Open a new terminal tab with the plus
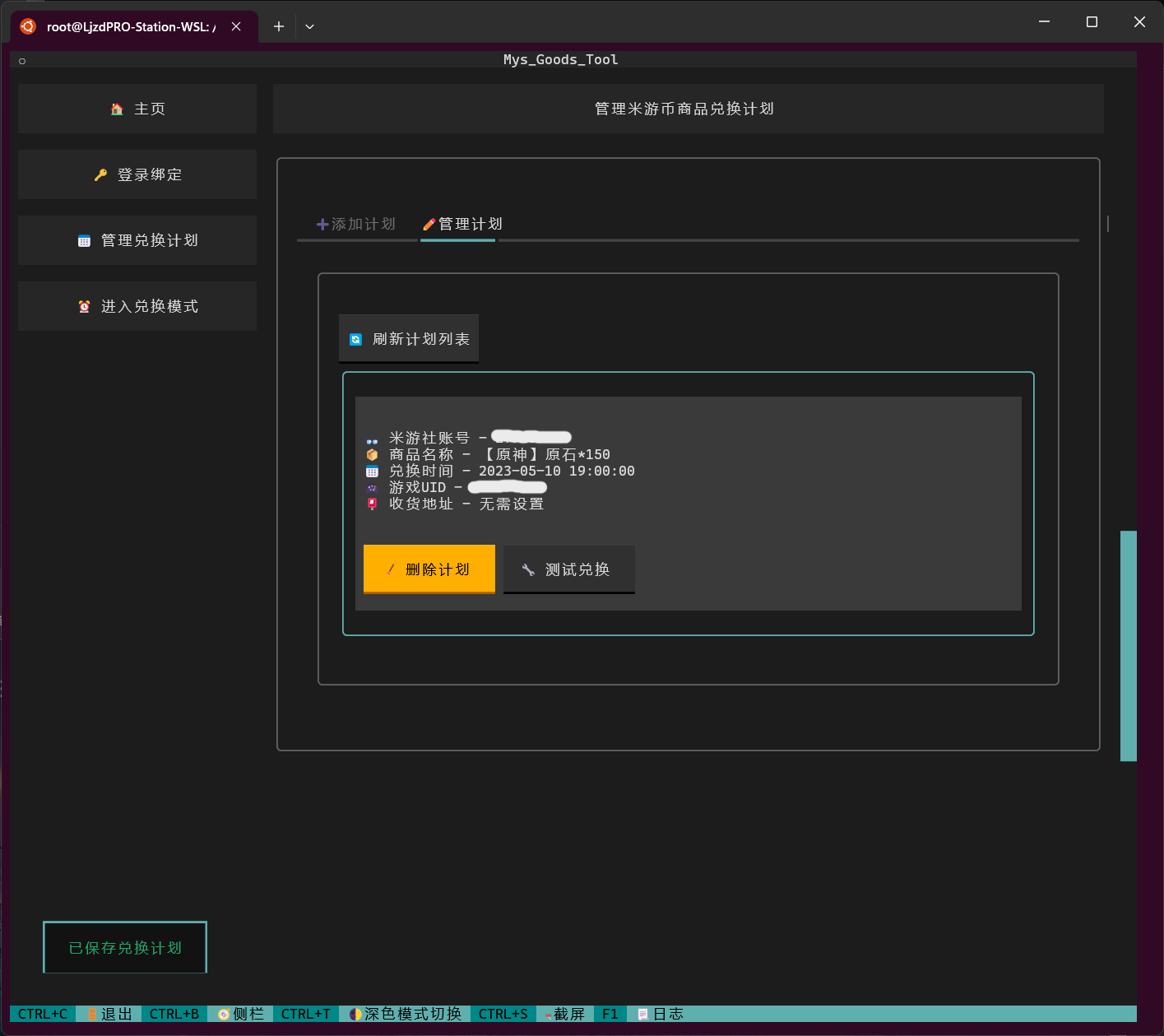 (x=278, y=26)
